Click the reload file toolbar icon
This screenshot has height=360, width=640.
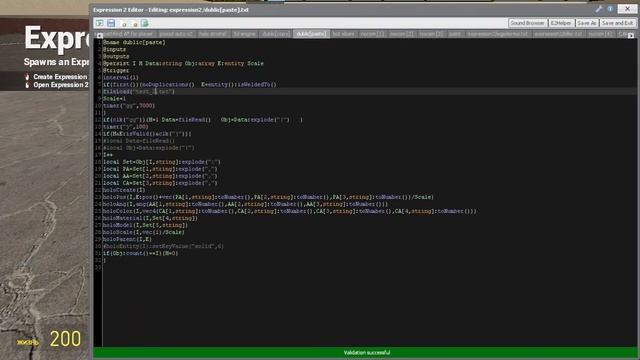[x=144, y=23]
